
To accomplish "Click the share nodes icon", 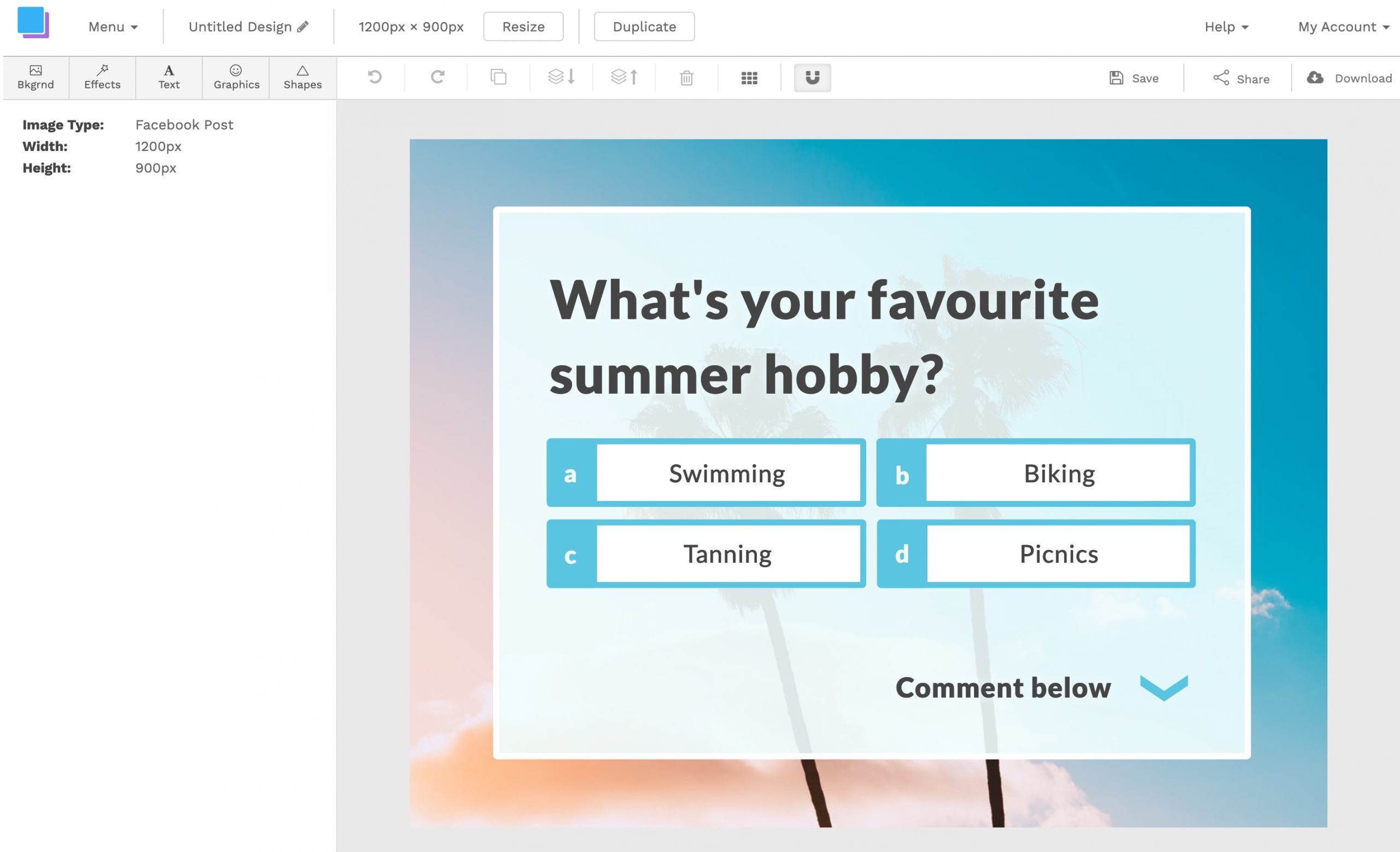I will [x=1221, y=78].
